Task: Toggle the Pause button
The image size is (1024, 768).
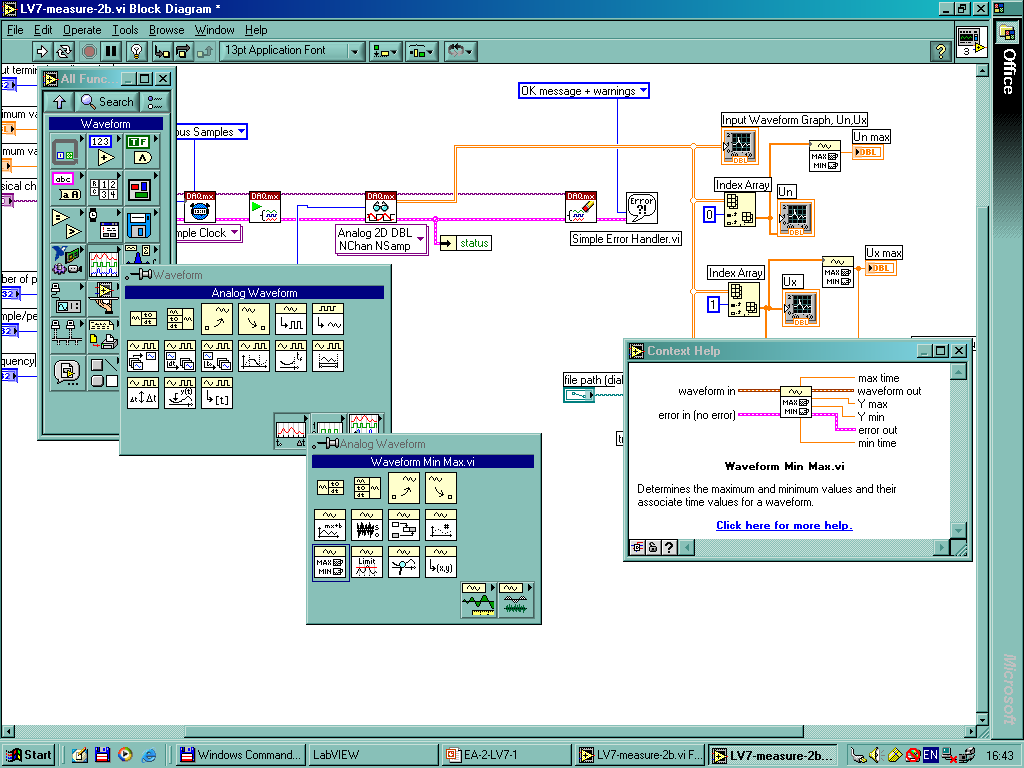Action: tap(112, 51)
